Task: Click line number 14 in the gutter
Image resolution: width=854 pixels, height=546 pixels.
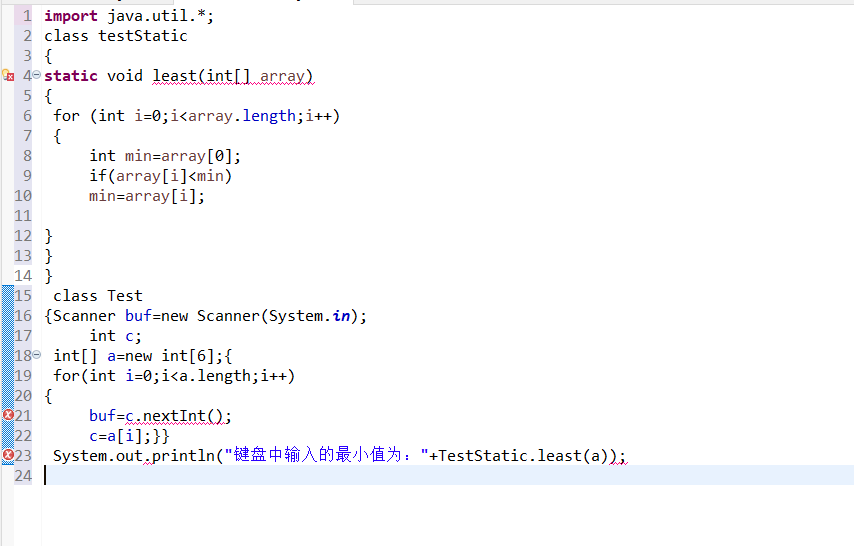Action: (x=23, y=276)
